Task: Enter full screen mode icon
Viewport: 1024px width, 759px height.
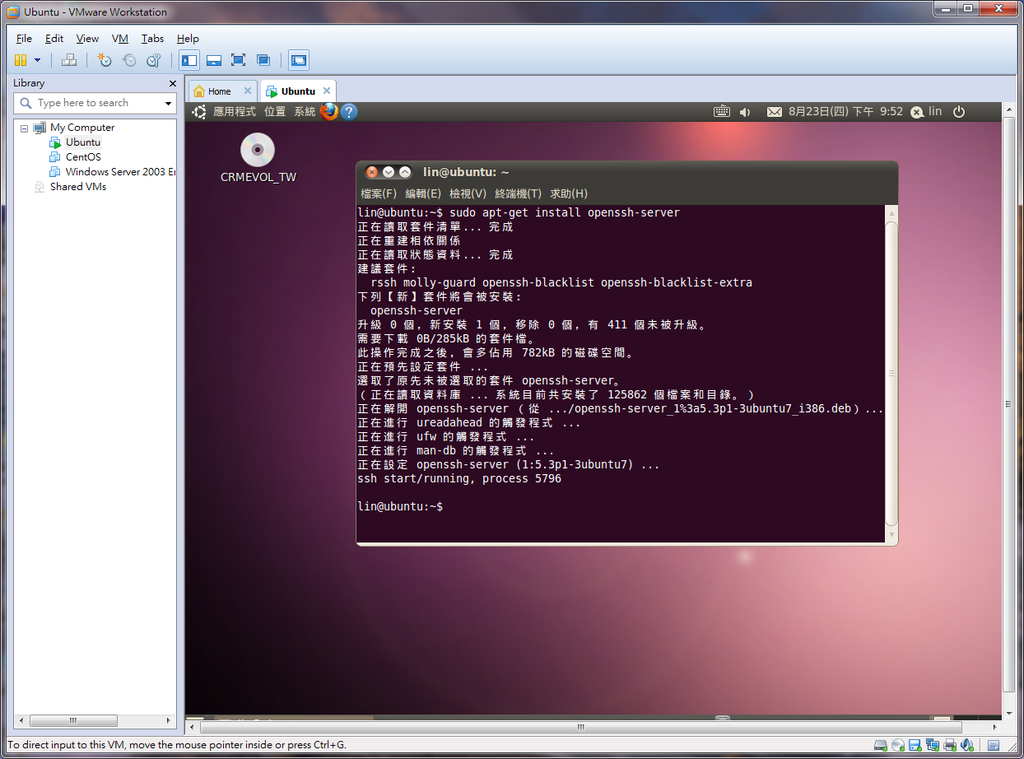Action: tap(238, 60)
